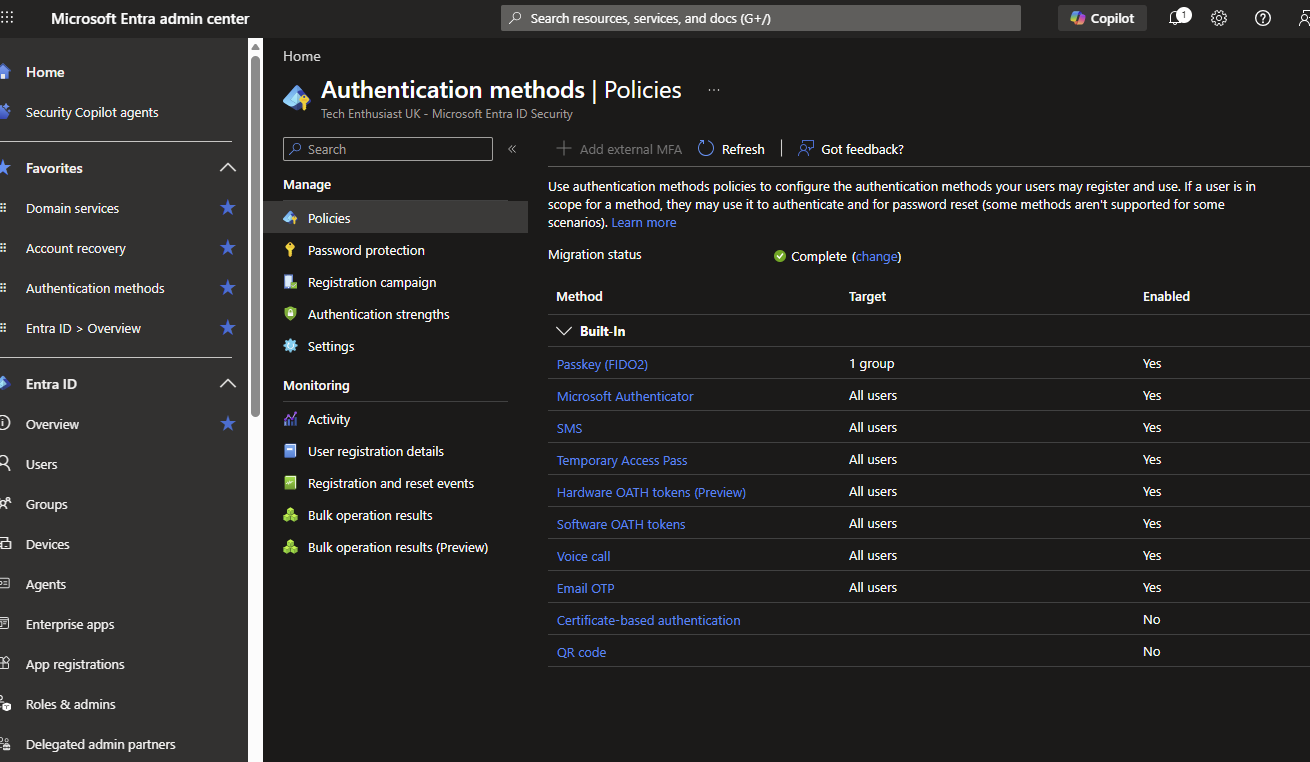Open notifications bell icon

pyautogui.click(x=1177, y=18)
